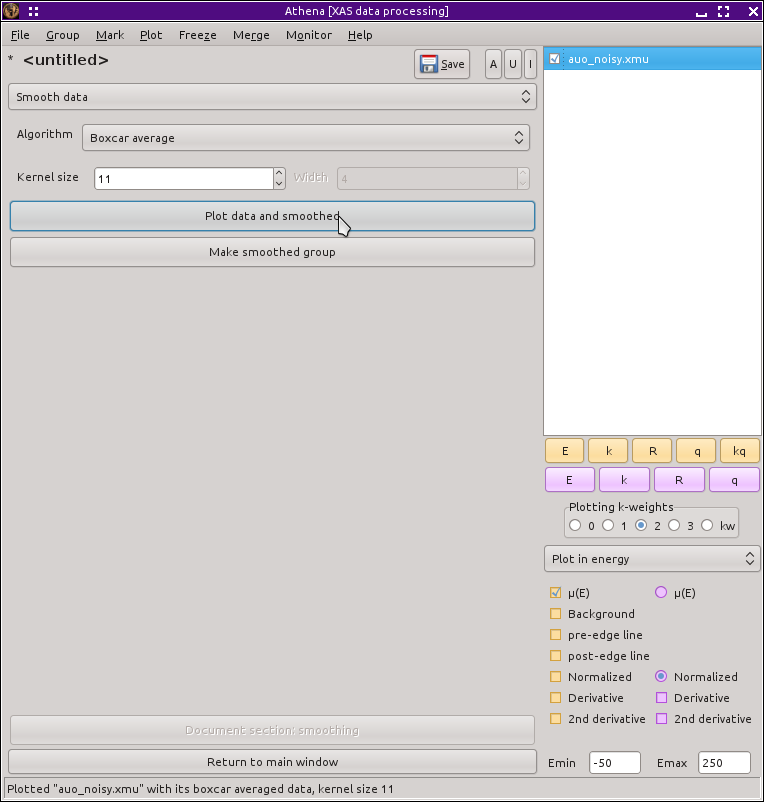Click the untitled project name label
The width and height of the screenshot is (764, 802).
[66, 60]
